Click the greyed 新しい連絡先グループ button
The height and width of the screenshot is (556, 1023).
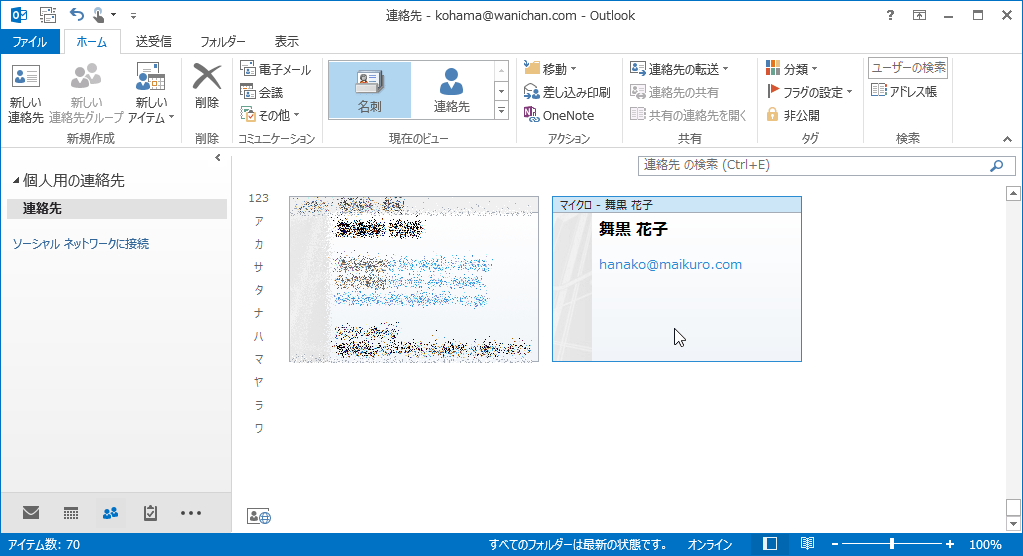coord(85,93)
